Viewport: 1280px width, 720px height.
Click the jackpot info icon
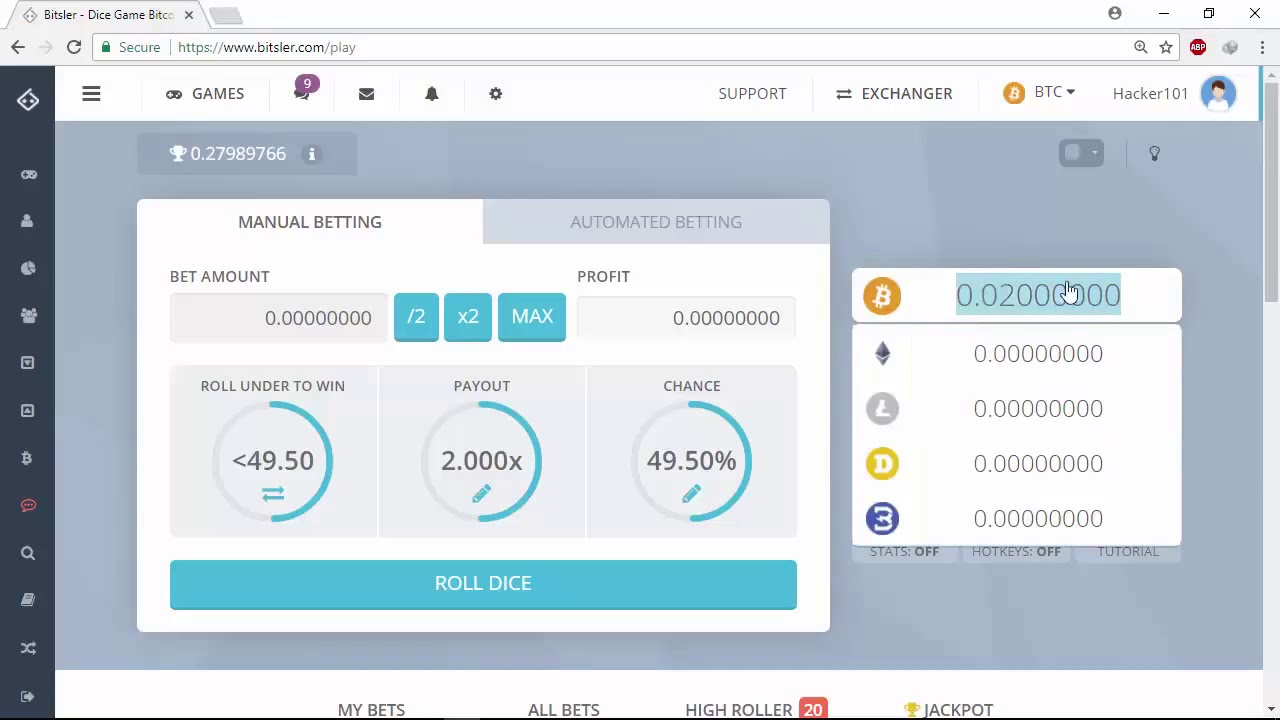311,154
